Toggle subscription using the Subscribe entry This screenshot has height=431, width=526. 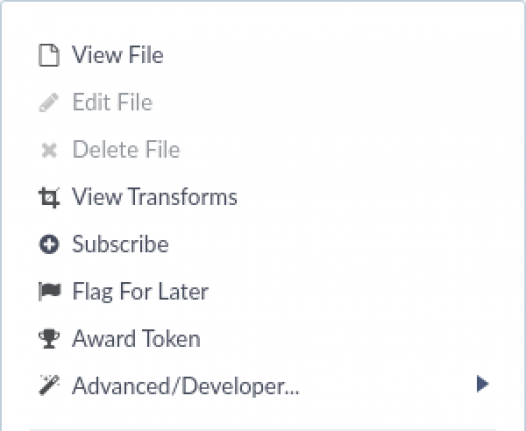(x=263, y=244)
